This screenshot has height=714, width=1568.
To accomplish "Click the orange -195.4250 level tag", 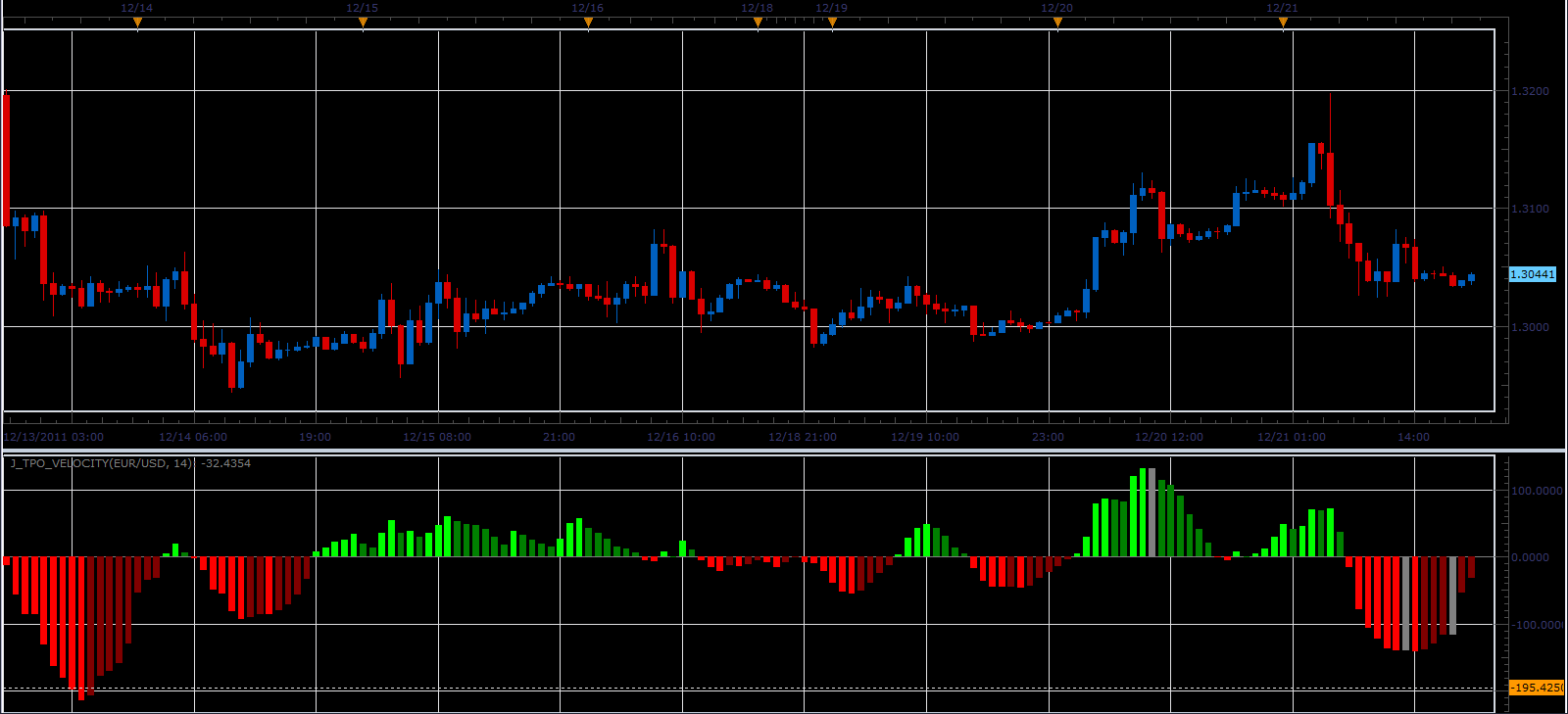I will click(x=1537, y=688).
